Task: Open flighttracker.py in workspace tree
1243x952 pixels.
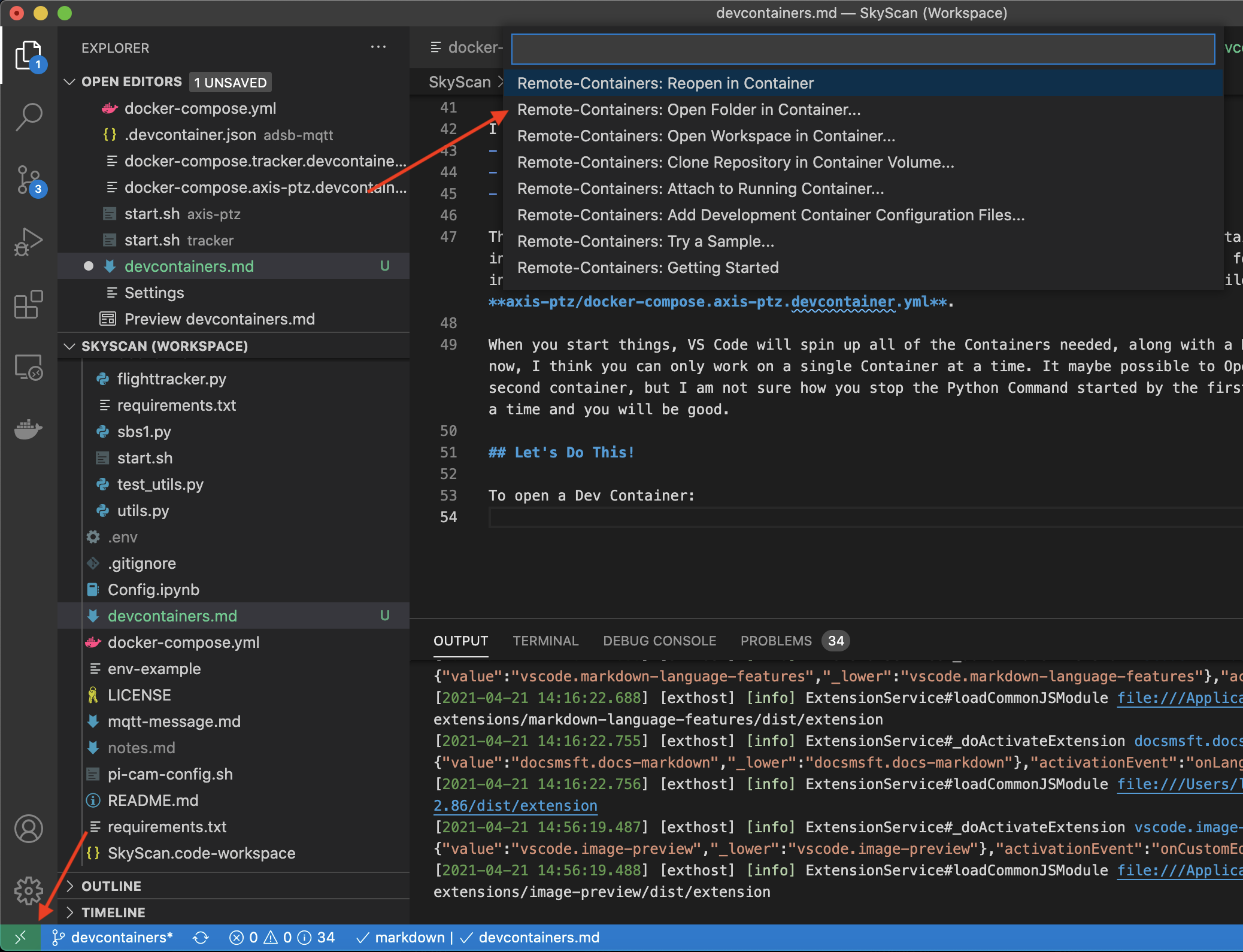Action: [x=234, y=379]
